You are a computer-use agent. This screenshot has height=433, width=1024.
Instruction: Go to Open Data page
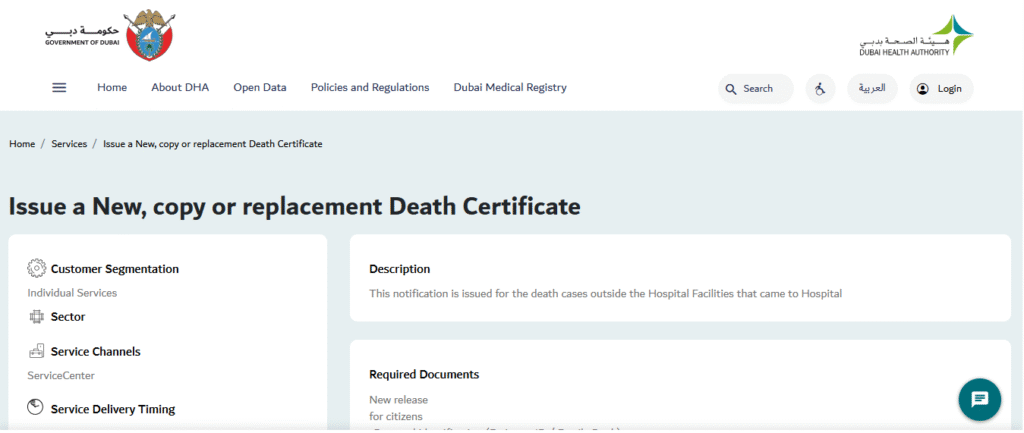pos(260,88)
